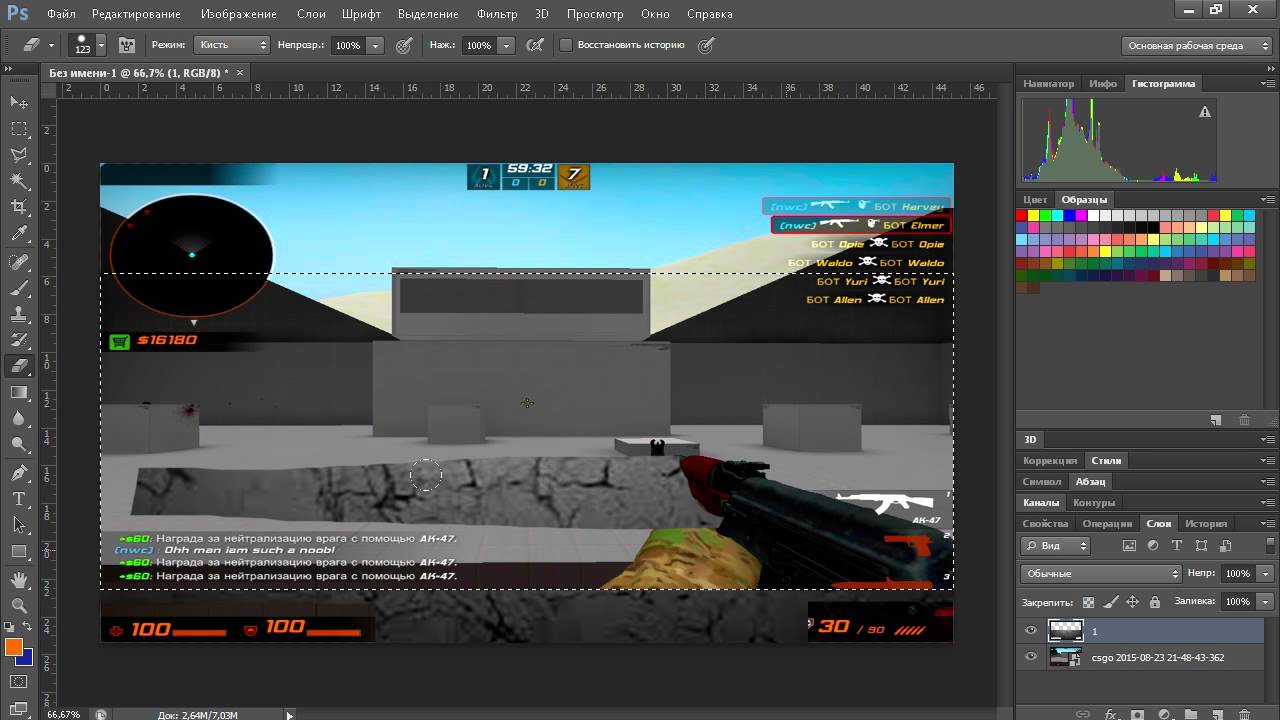Create a new layer group folder
The image size is (1280, 720).
click(x=1190, y=714)
